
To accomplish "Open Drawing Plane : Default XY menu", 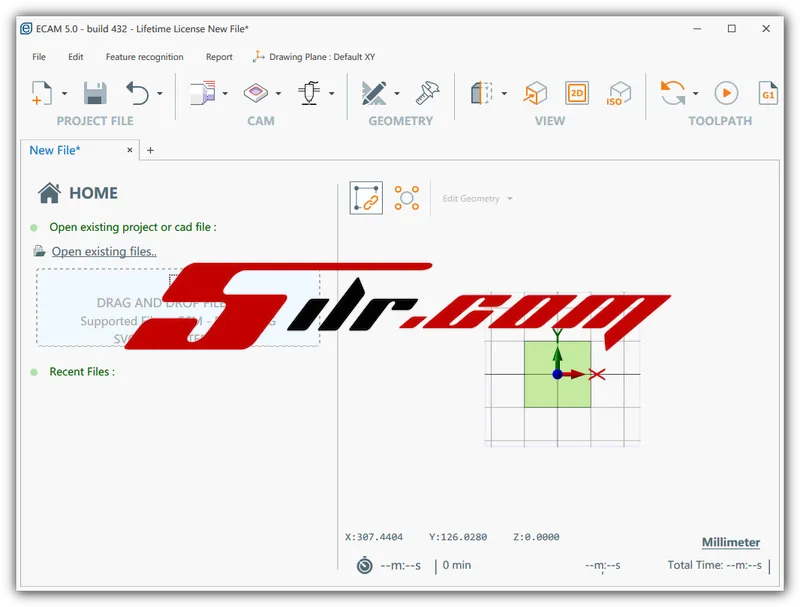I will pyautogui.click(x=314, y=57).
